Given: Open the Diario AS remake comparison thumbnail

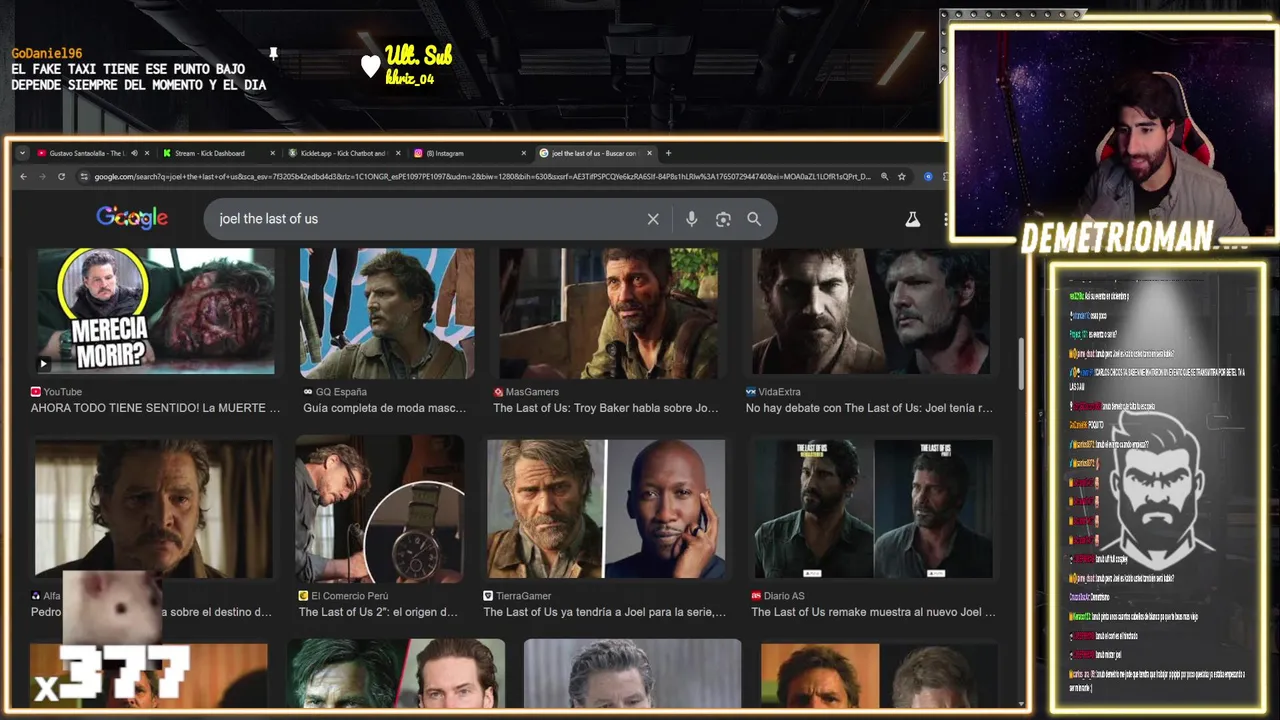Looking at the screenshot, I should (x=873, y=508).
